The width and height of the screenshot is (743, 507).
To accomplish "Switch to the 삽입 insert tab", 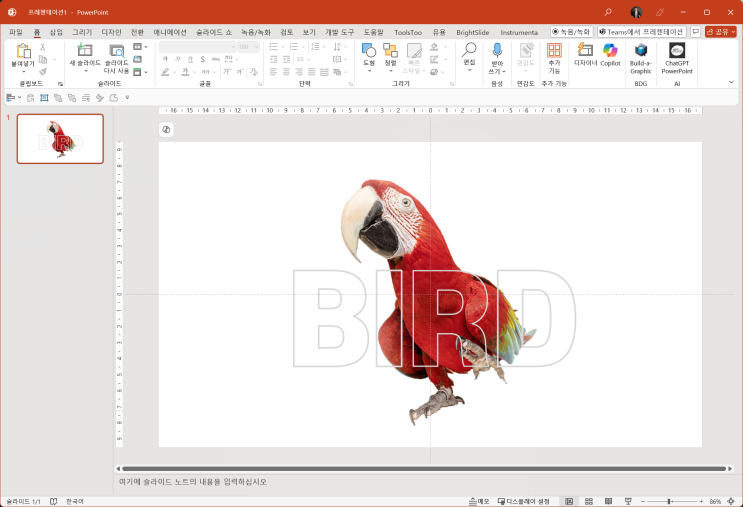I will coord(56,32).
